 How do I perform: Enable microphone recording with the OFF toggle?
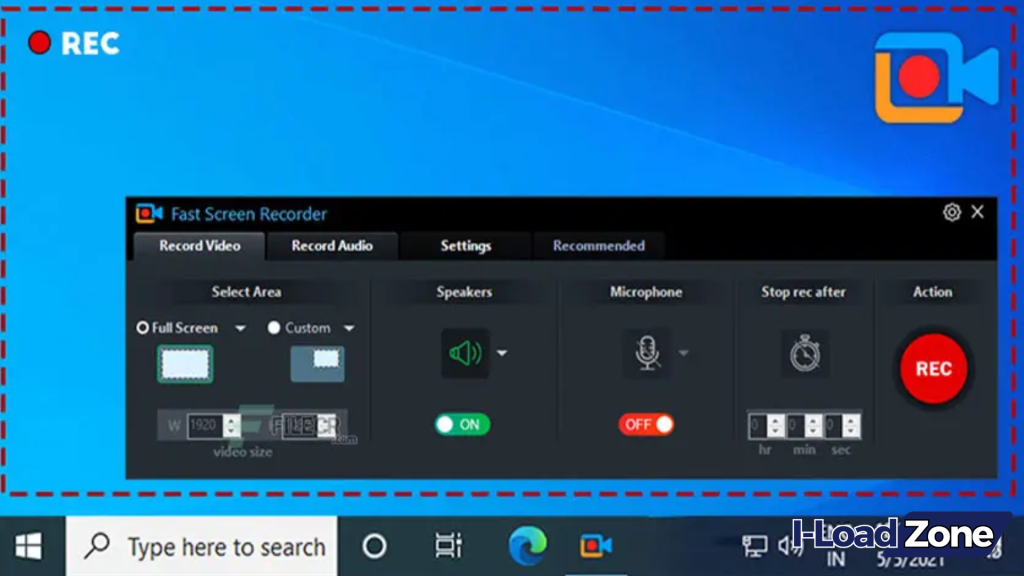click(646, 424)
